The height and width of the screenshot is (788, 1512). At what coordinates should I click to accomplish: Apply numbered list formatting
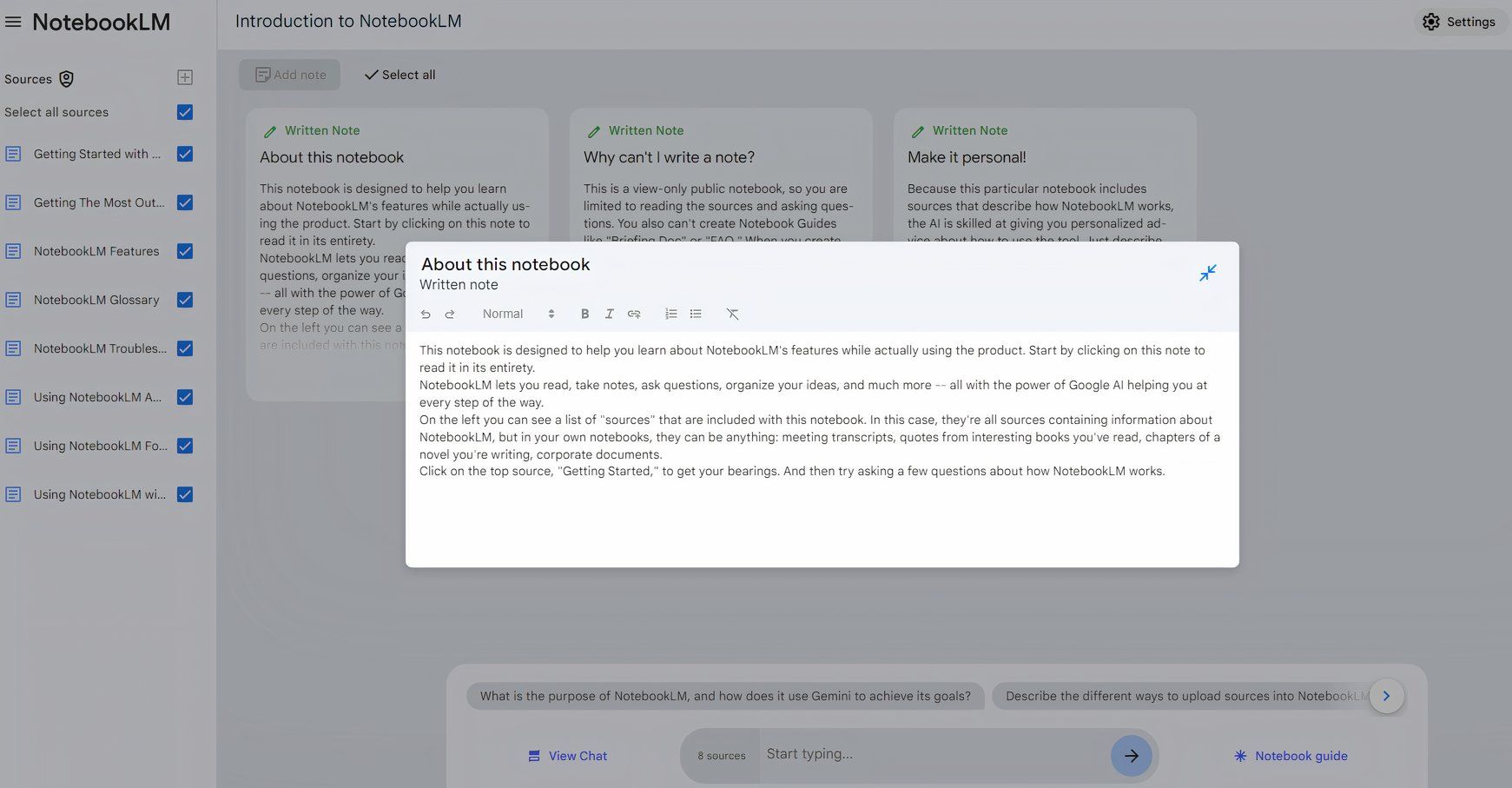click(670, 314)
